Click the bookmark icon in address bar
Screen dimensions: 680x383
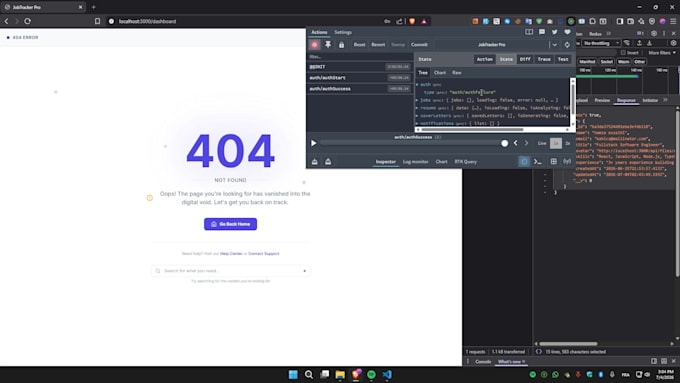tap(98, 21)
